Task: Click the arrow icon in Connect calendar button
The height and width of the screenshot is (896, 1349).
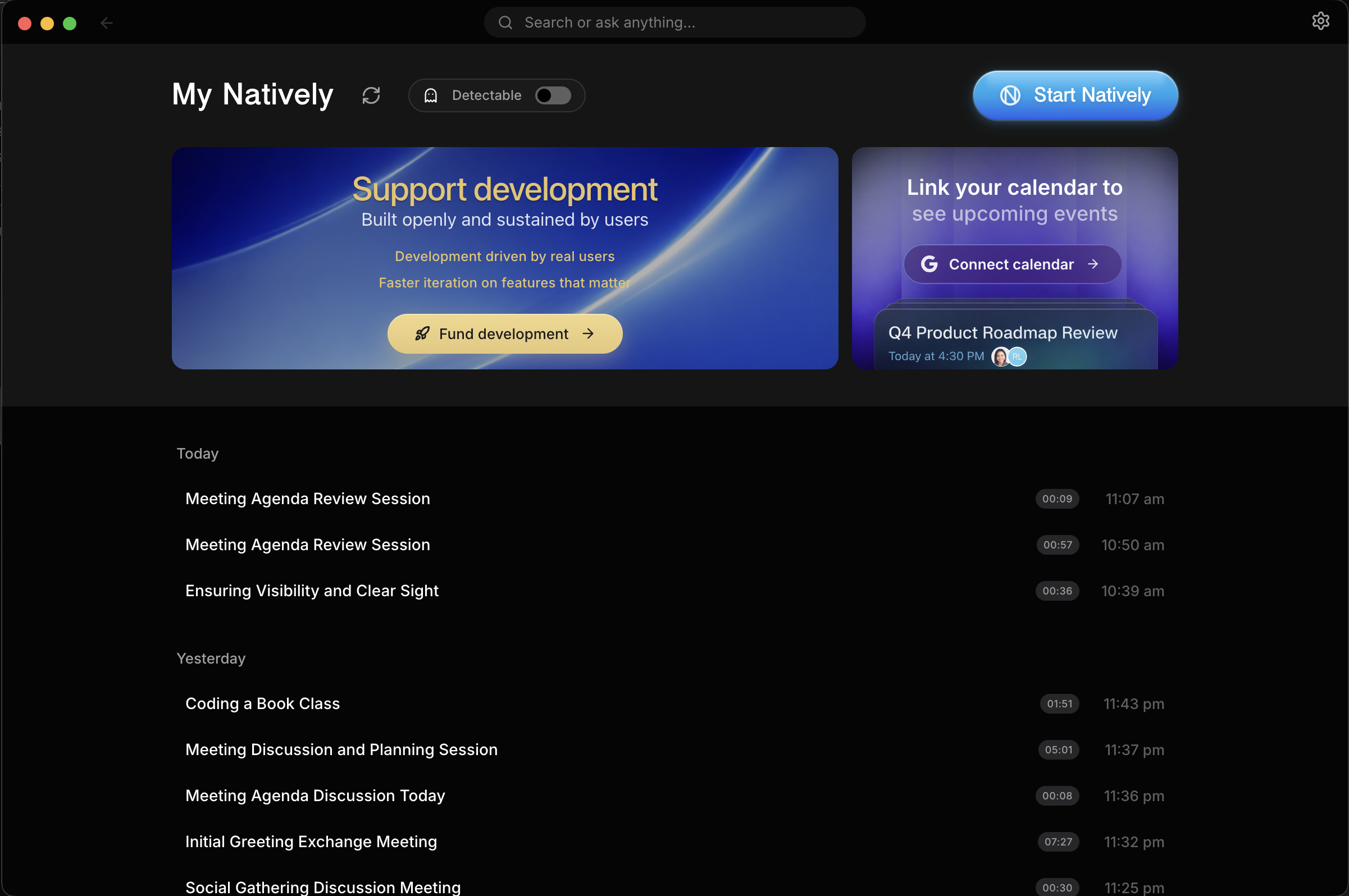Action: point(1093,264)
